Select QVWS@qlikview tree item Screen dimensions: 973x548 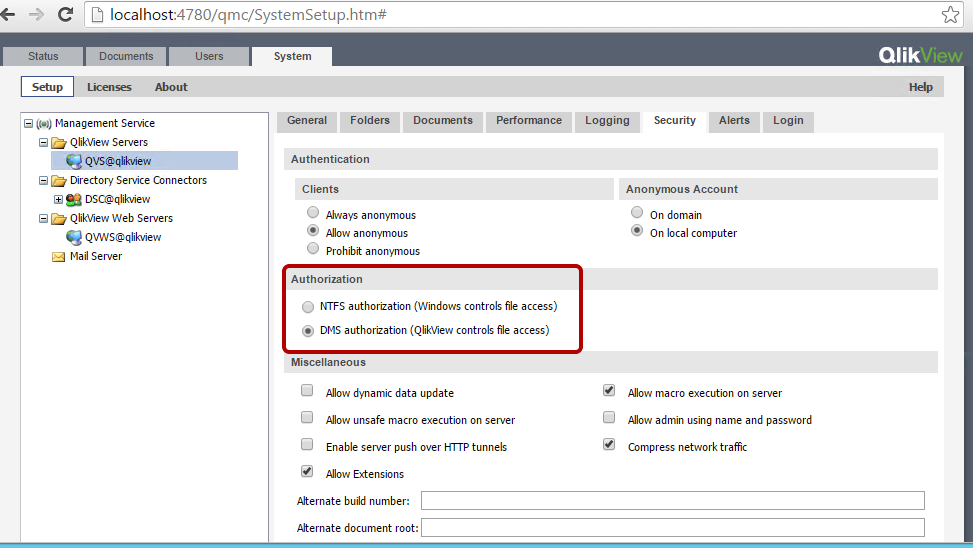[x=123, y=237]
